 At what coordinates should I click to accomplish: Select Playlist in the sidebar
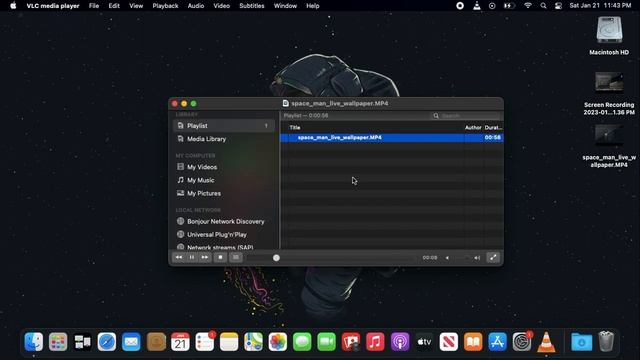click(224, 126)
